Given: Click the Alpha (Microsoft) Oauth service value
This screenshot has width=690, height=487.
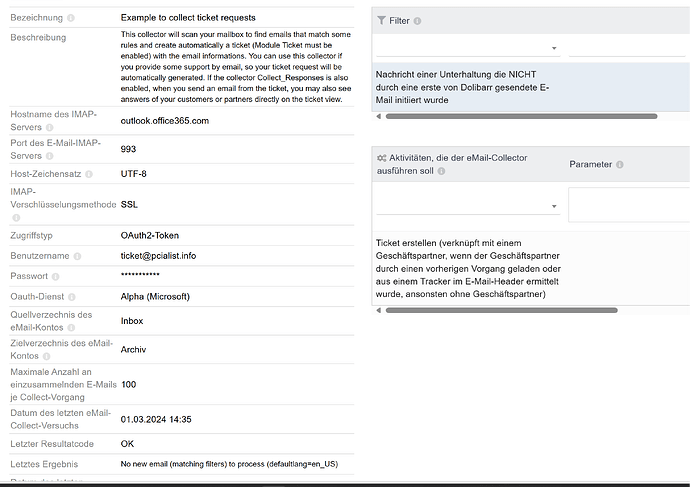Looking at the screenshot, I should coord(155,296).
